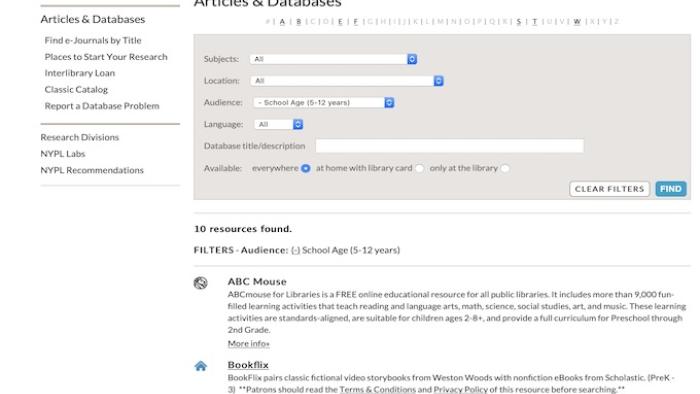This screenshot has width=700, height=394.
Task: Select the 'everywhere' availability radio button
Action: (305, 168)
